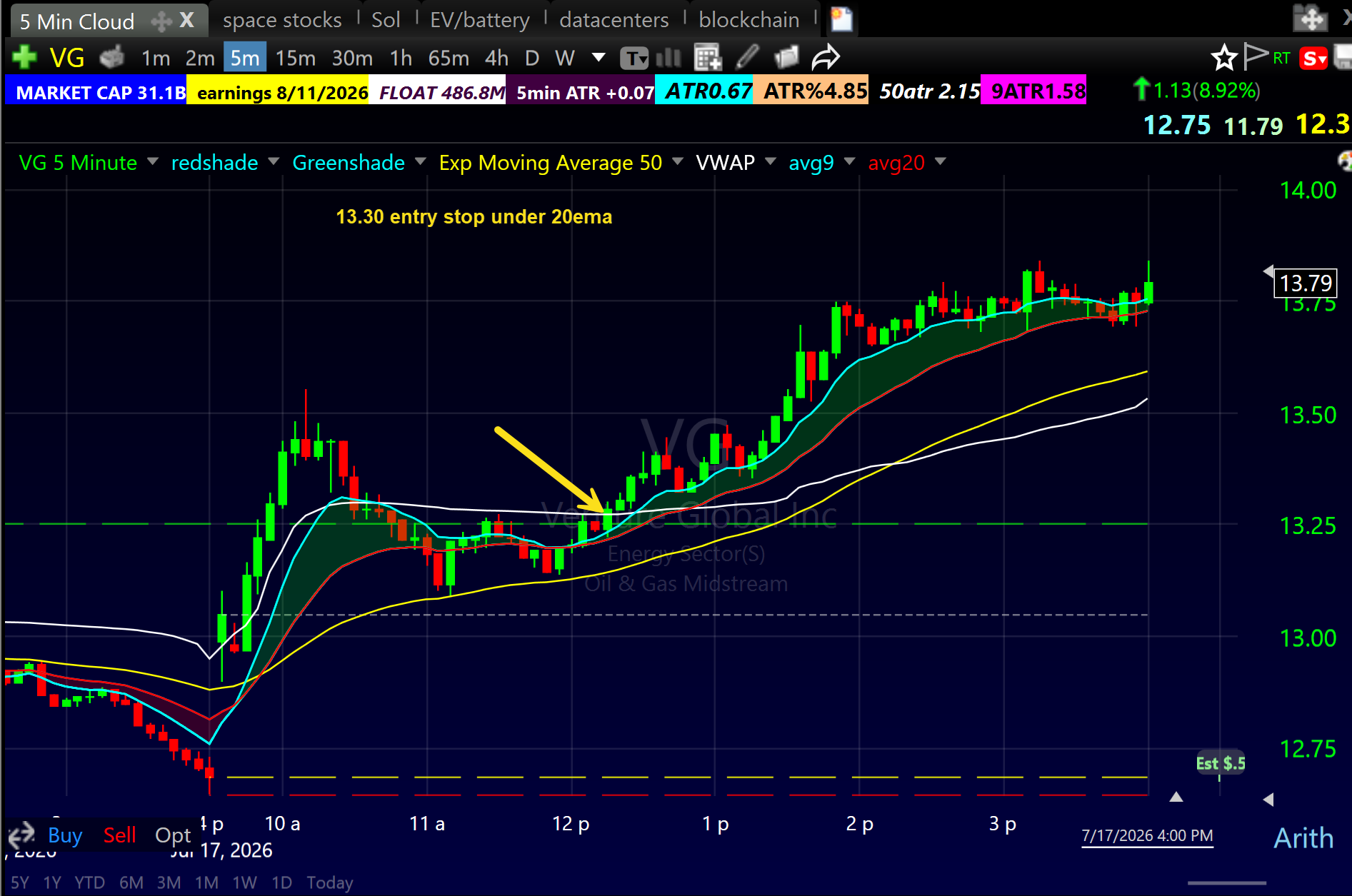Click the back-forward arrows icon near Buy
The height and width of the screenshot is (896, 1352).
point(21,835)
